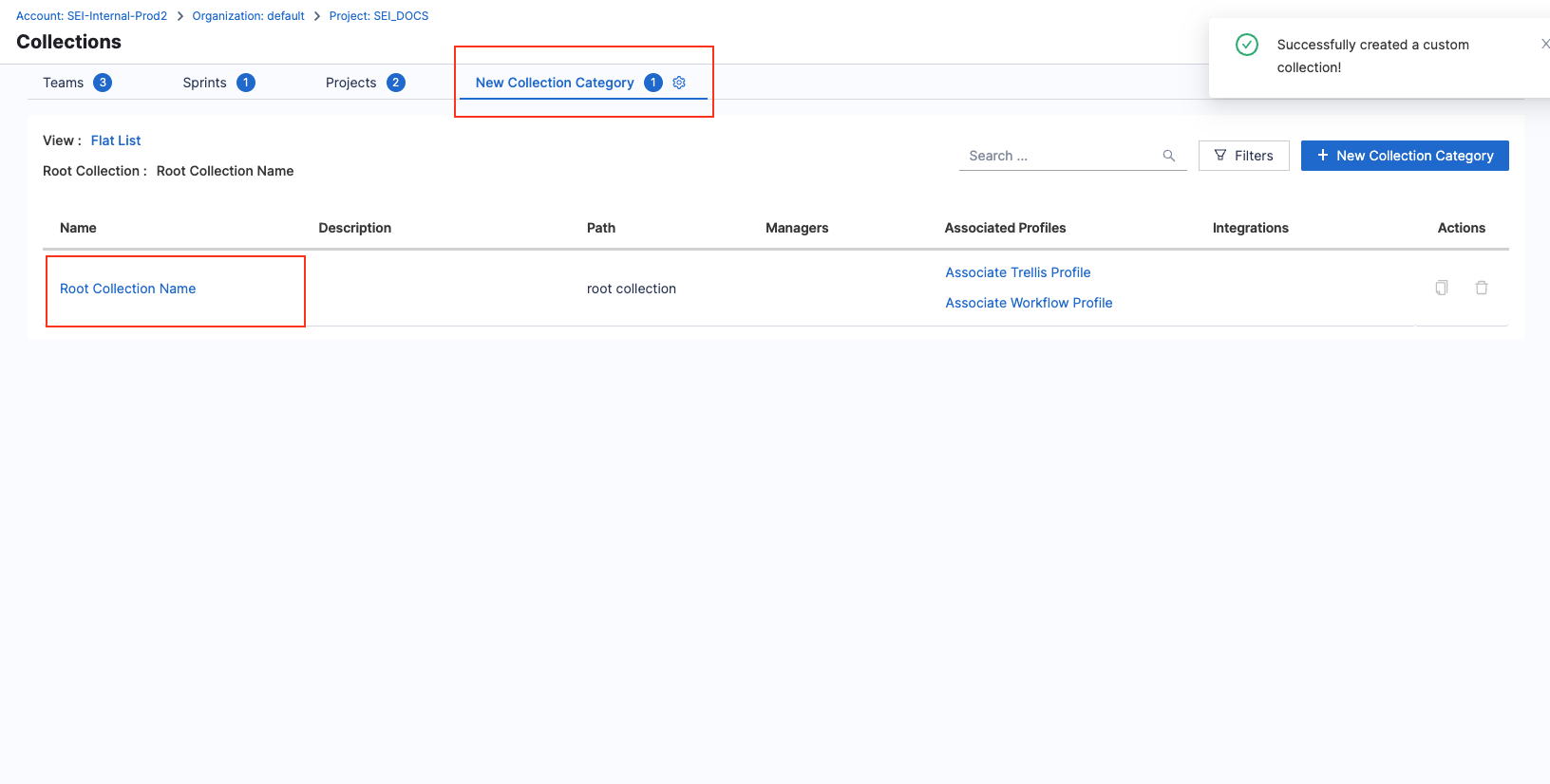The width and height of the screenshot is (1550, 784).
Task: Change view from Flat List
Action: coord(116,140)
